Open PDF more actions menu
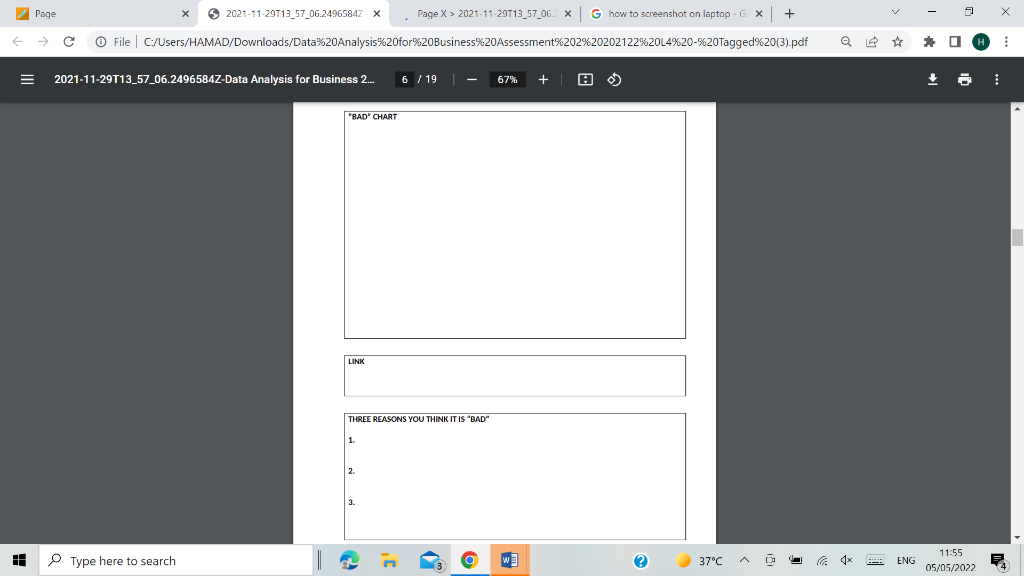Image resolution: width=1024 pixels, height=576 pixels. (x=996, y=79)
